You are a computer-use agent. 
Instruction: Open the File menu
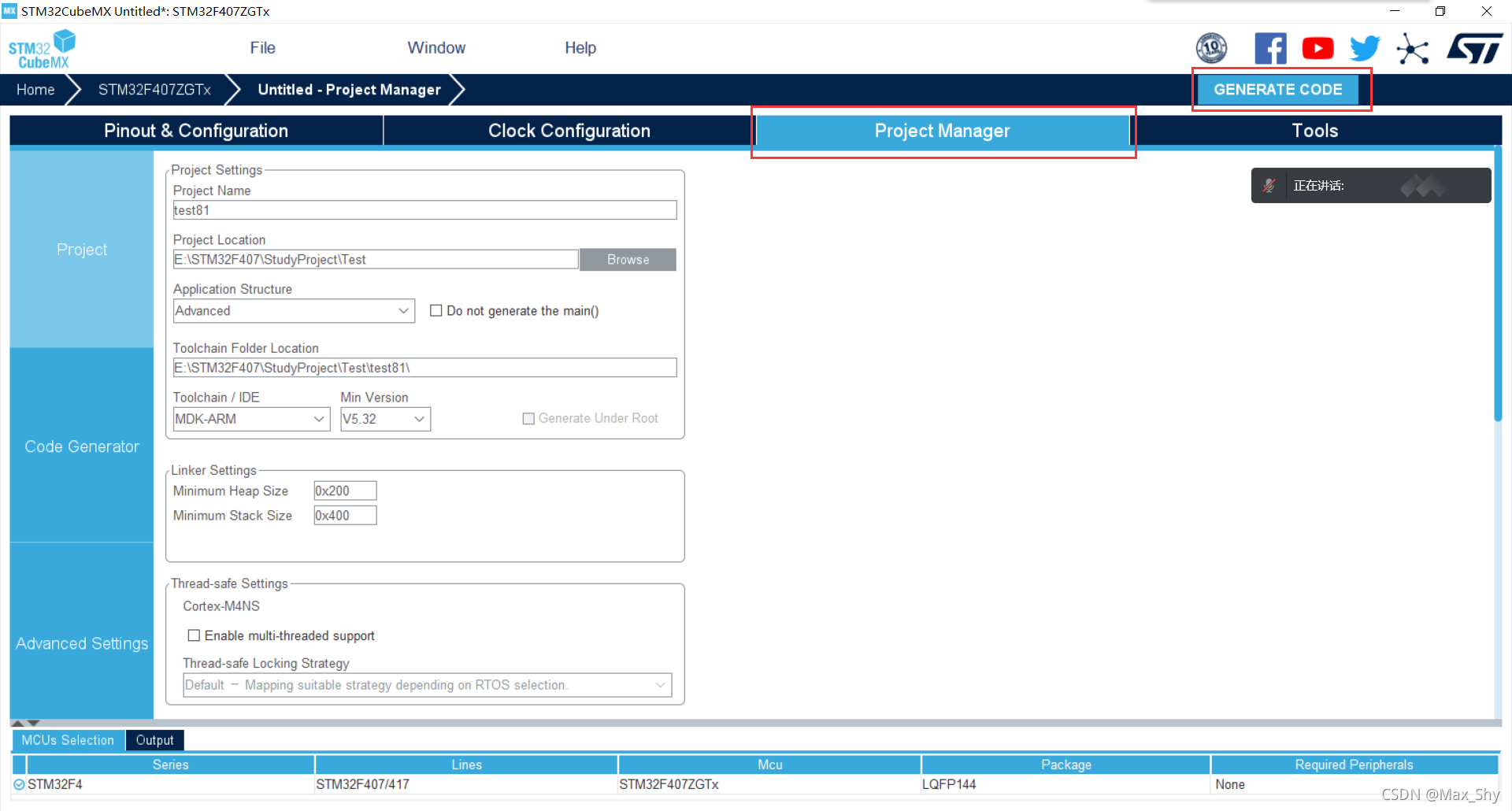pos(263,48)
